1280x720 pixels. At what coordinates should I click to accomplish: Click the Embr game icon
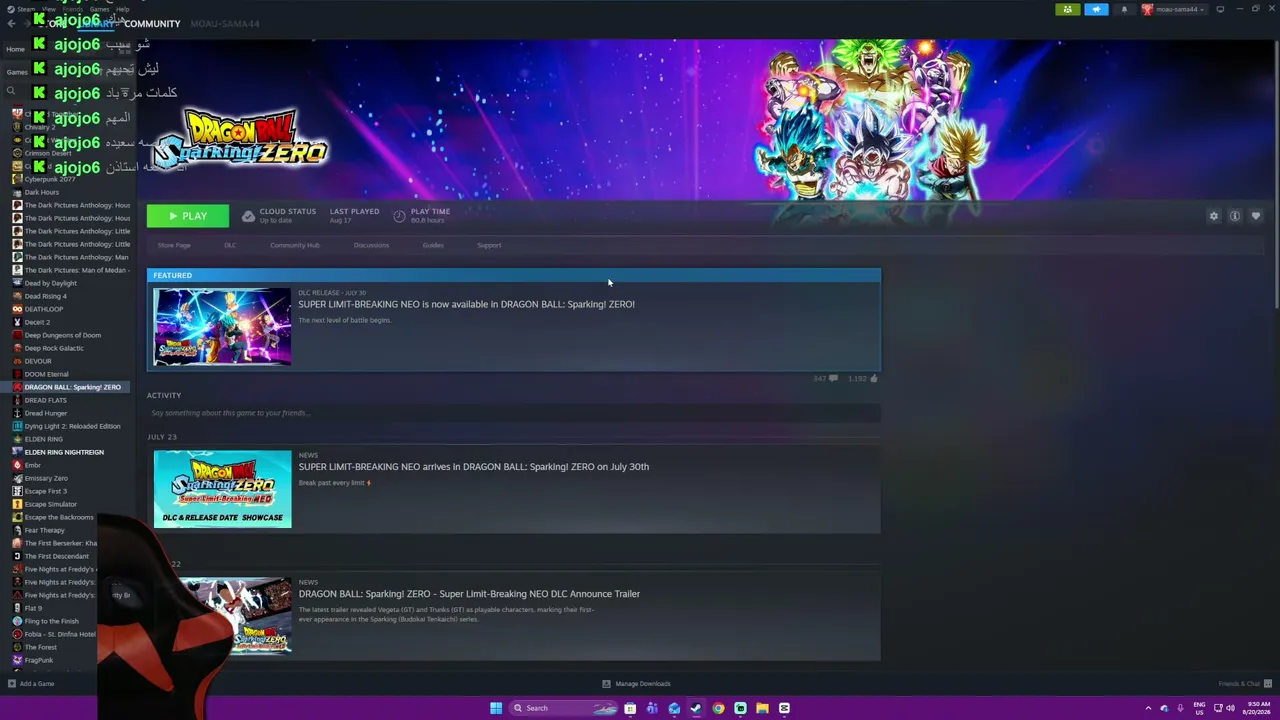(x=17, y=465)
